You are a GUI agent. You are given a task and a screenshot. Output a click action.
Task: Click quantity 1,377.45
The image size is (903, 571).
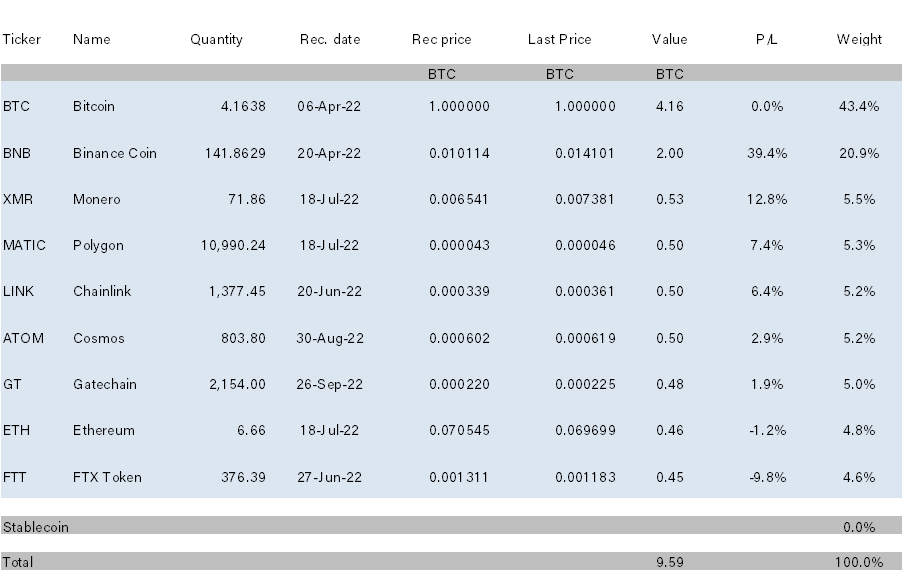(x=237, y=291)
